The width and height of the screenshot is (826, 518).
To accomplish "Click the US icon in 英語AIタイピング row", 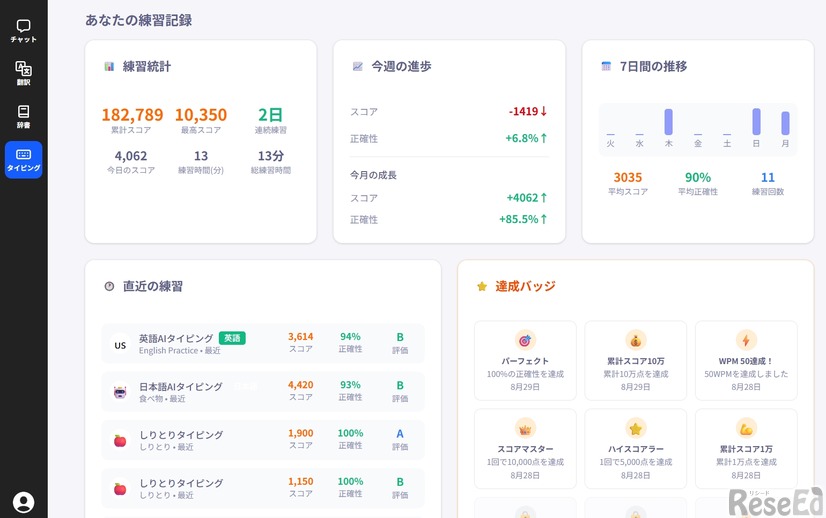I will tap(120, 345).
